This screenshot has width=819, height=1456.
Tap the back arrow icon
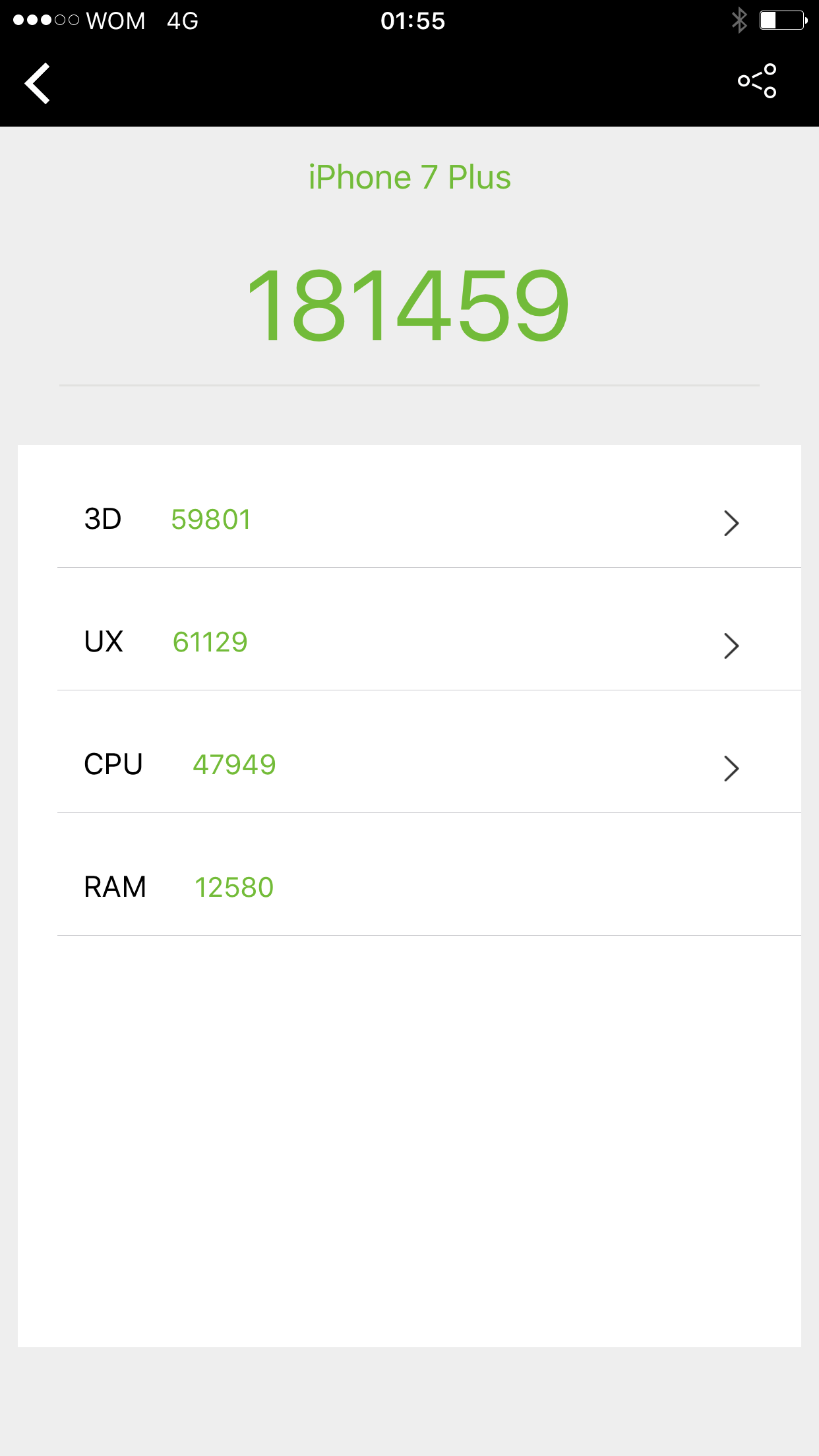click(38, 83)
